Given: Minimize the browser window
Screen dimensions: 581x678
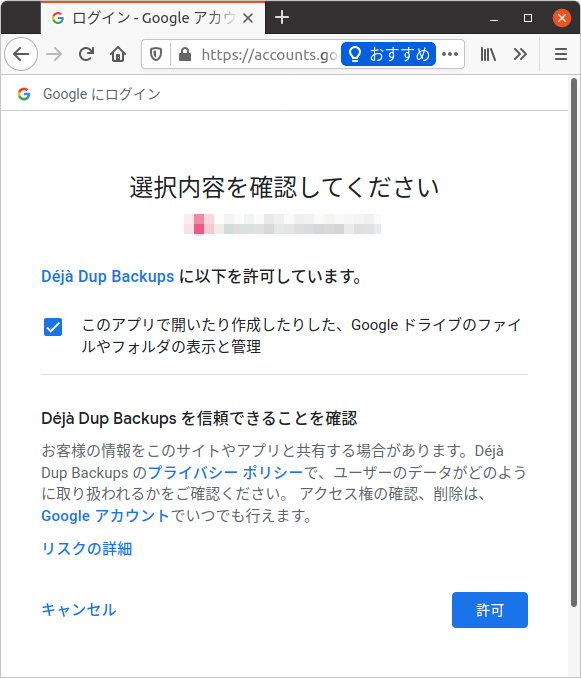Looking at the screenshot, I should pyautogui.click(x=494, y=18).
